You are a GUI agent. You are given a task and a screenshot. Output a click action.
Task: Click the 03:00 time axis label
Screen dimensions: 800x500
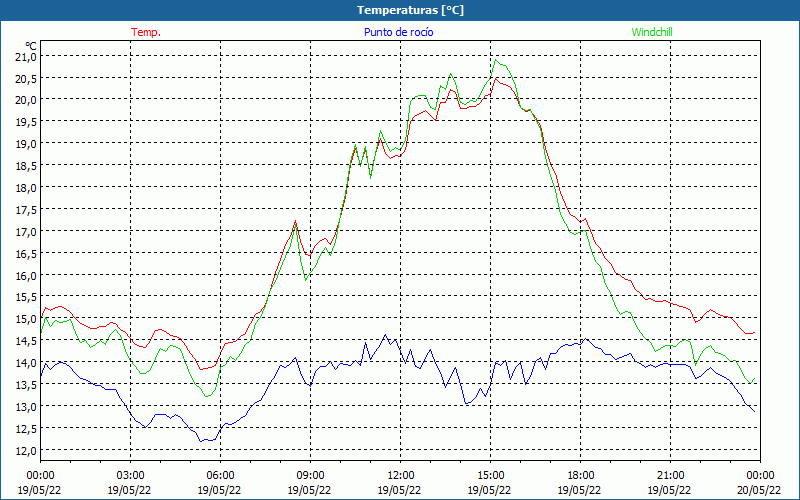(130, 476)
